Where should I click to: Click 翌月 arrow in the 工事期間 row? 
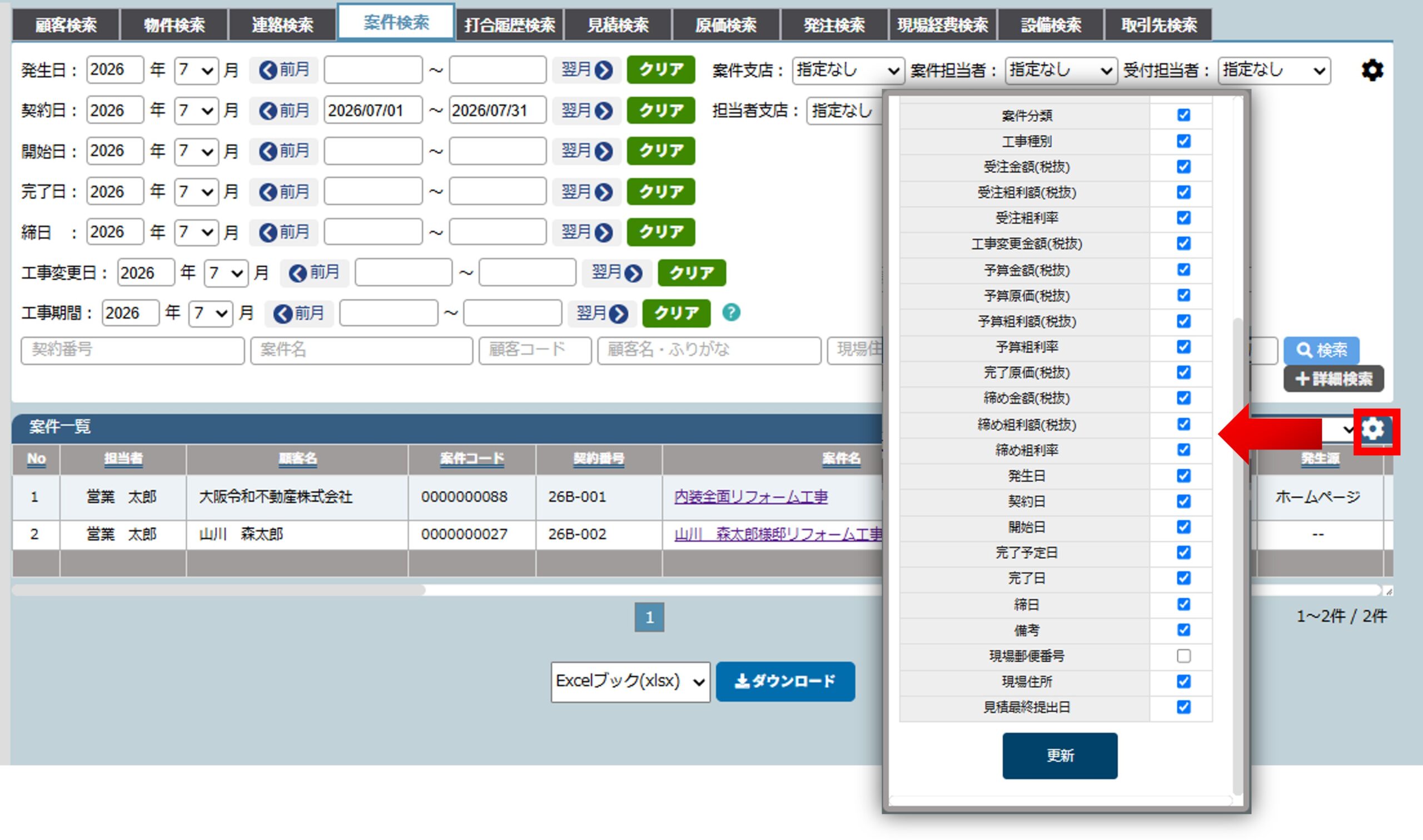(602, 313)
